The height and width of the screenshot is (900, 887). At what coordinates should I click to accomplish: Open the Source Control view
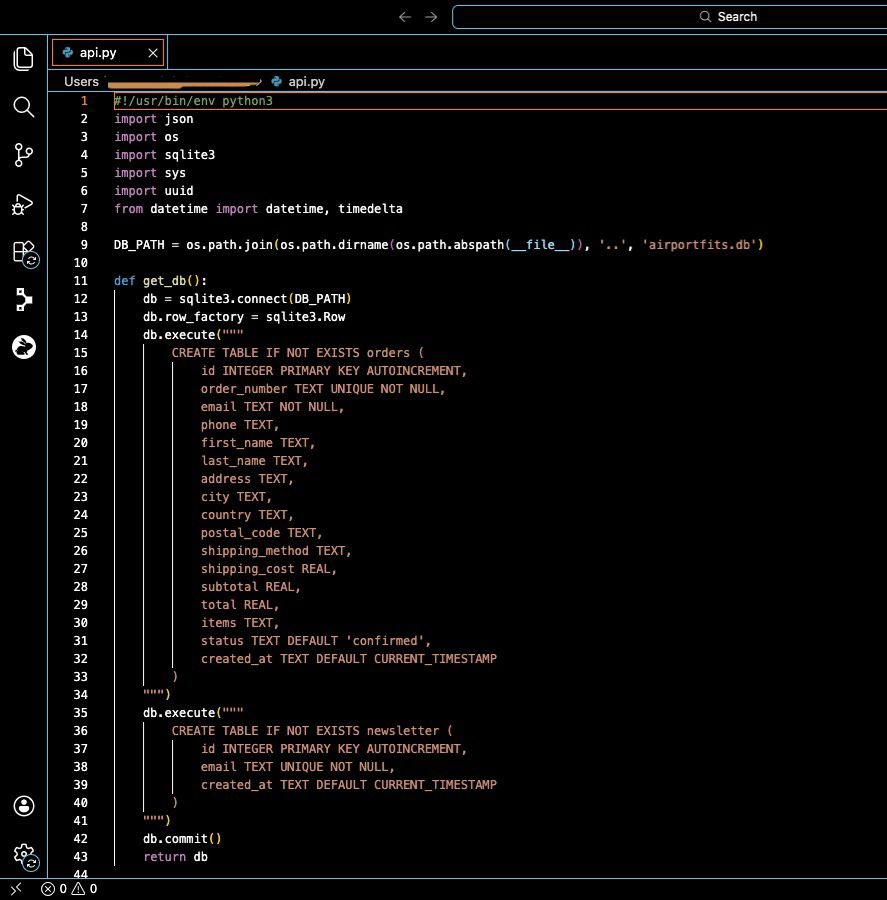tap(24, 155)
